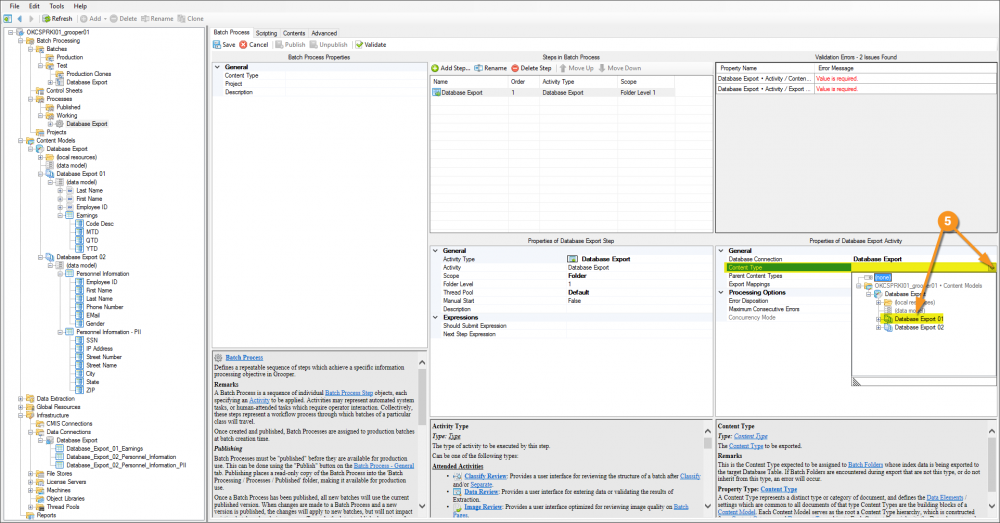Select Database_Export_01_Earnings in the tree

coord(106,449)
